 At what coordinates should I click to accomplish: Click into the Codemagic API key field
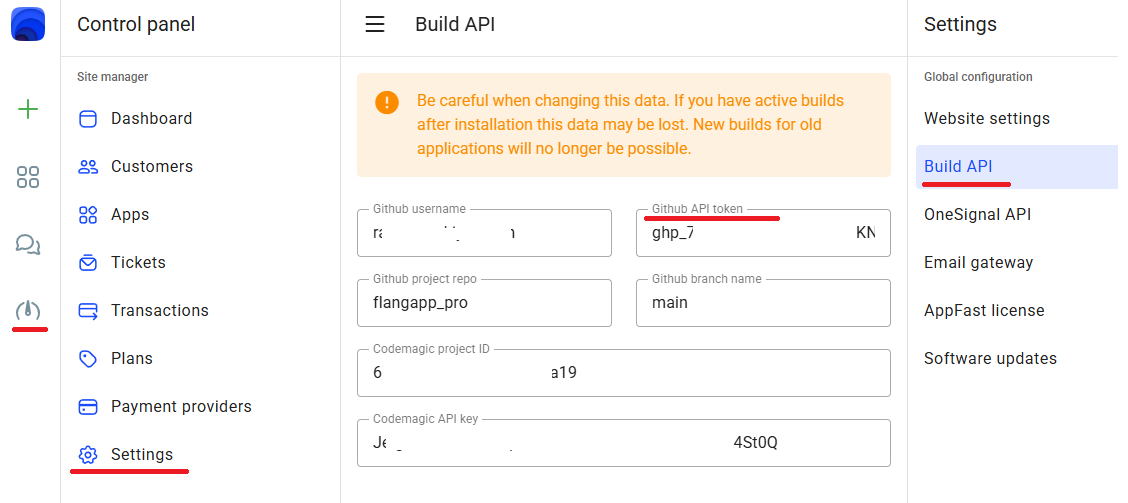point(622,443)
